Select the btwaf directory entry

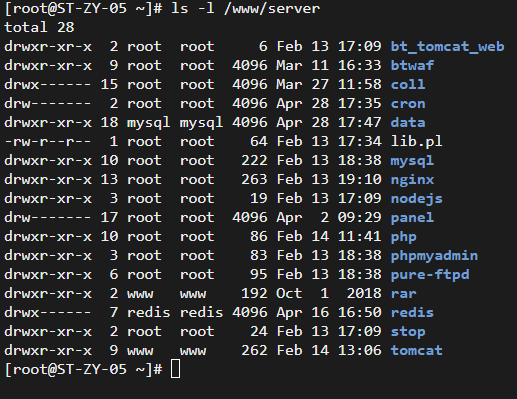pyautogui.click(x=412, y=66)
